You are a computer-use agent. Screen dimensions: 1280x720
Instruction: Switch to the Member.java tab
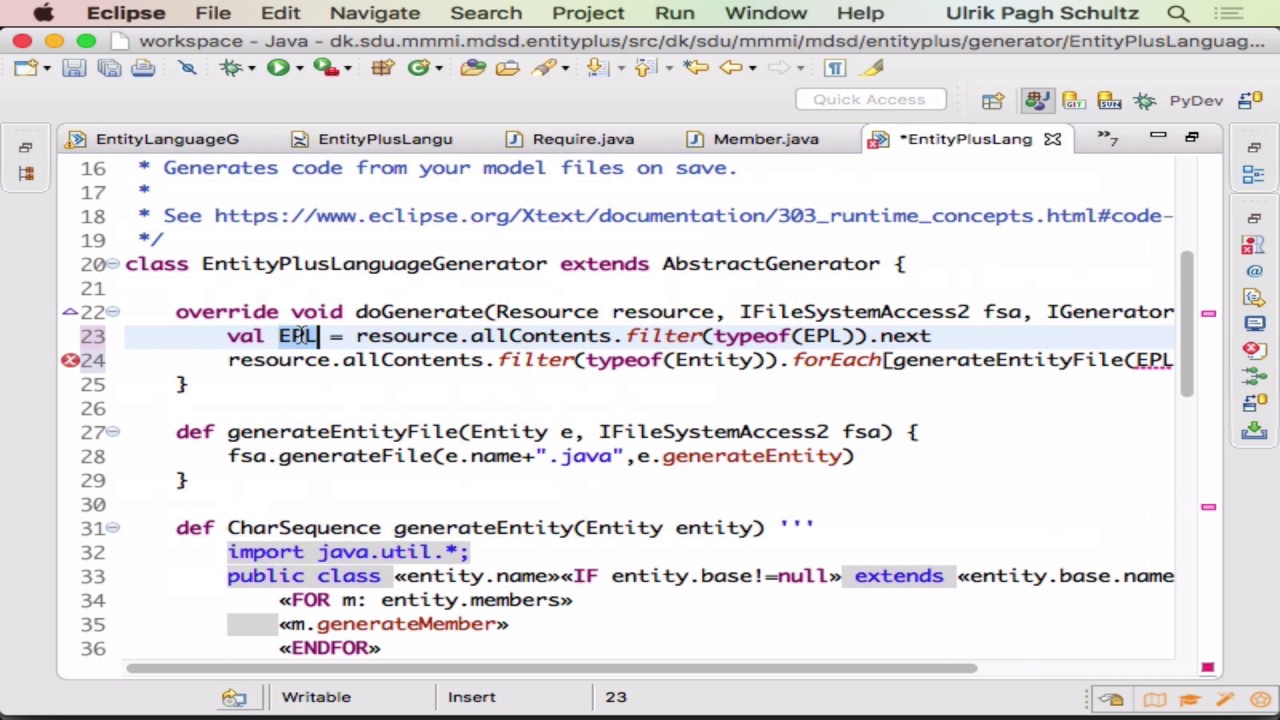[754, 139]
